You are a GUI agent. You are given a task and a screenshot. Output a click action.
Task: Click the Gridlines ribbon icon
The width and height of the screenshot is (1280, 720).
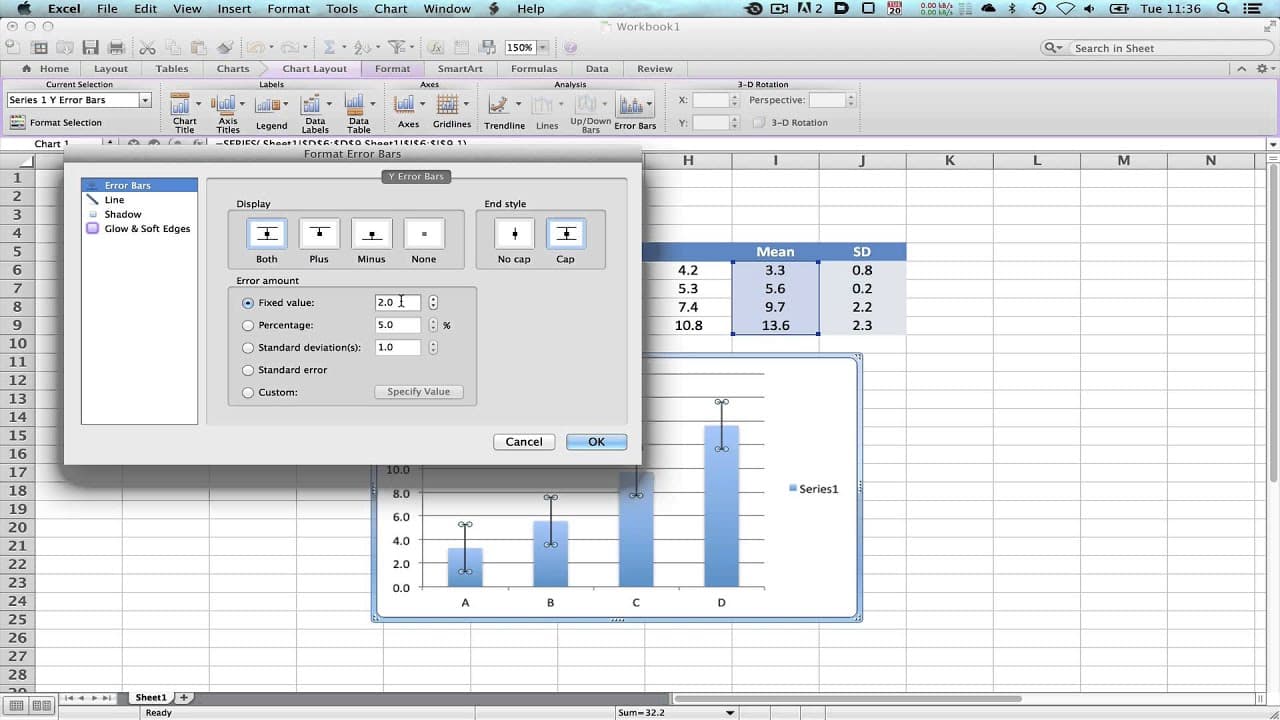(x=447, y=103)
